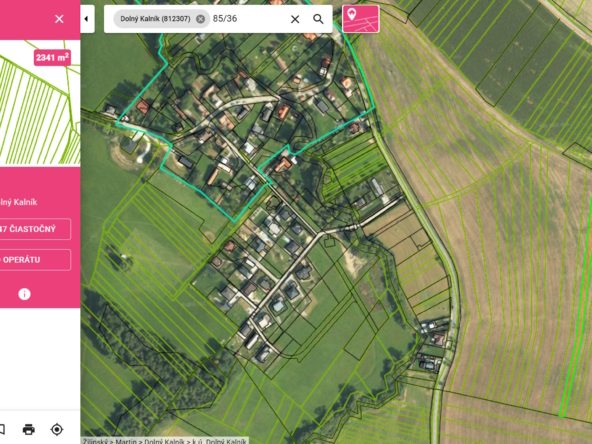Clear the search text 85/36
Viewport: 592px width, 444px height.
[295, 19]
